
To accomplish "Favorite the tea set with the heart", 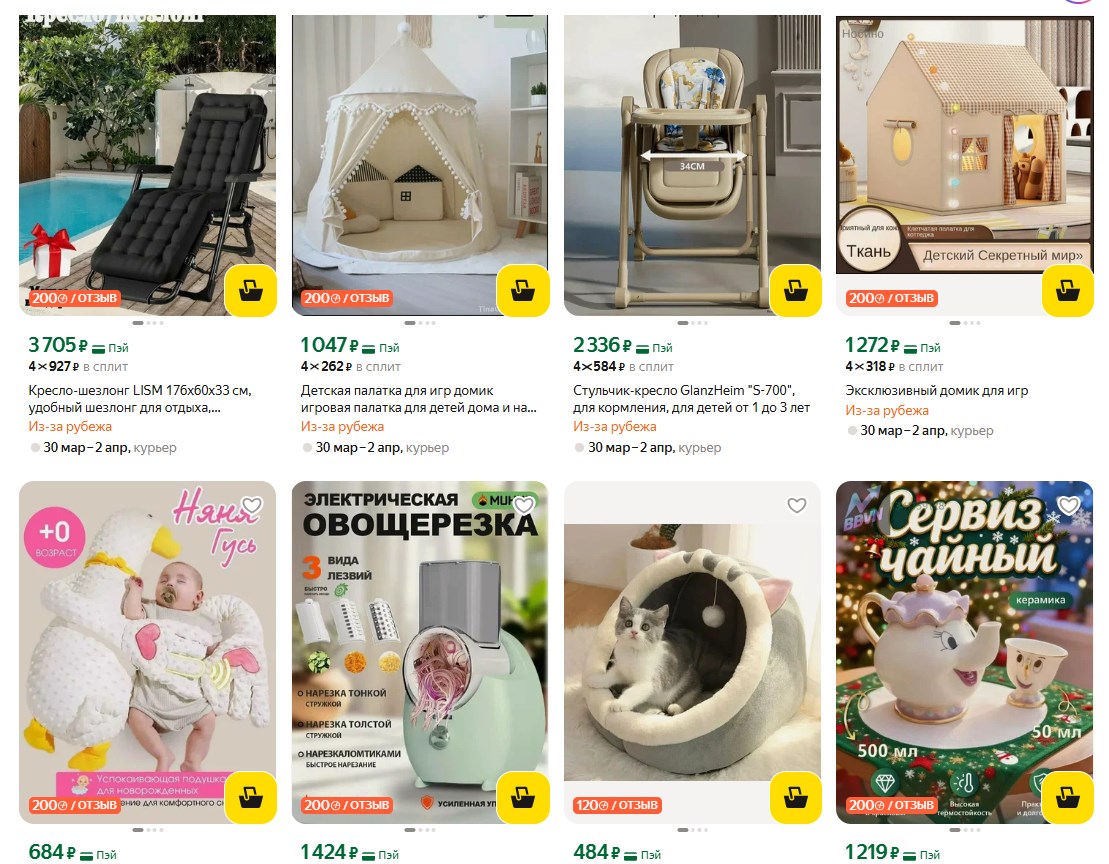I will click(x=1069, y=505).
